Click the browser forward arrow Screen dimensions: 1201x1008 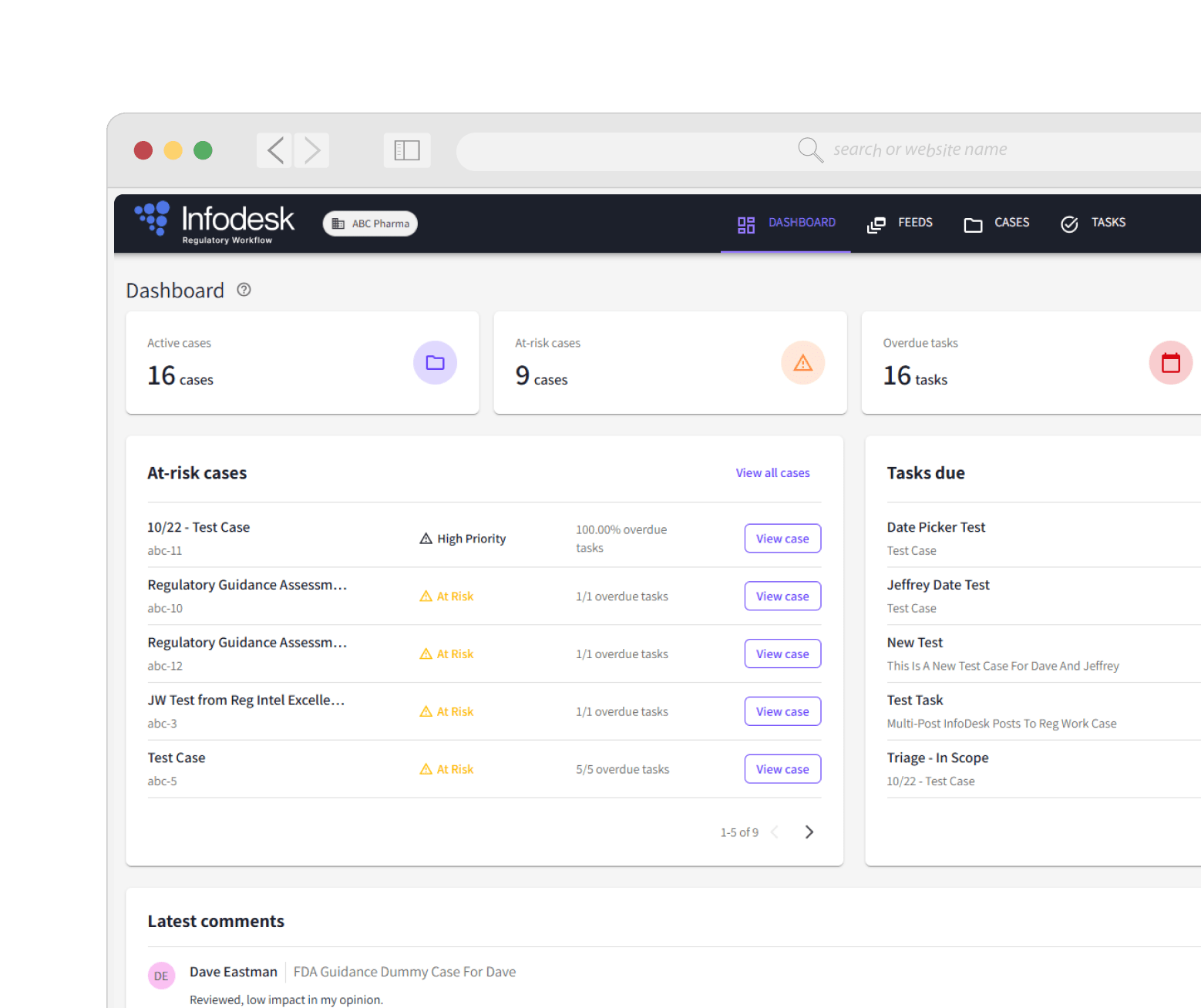click(311, 150)
